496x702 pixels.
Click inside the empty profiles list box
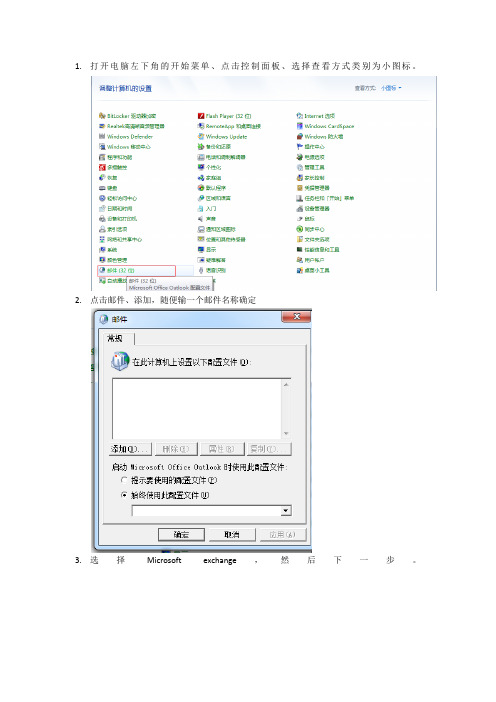(x=197, y=409)
